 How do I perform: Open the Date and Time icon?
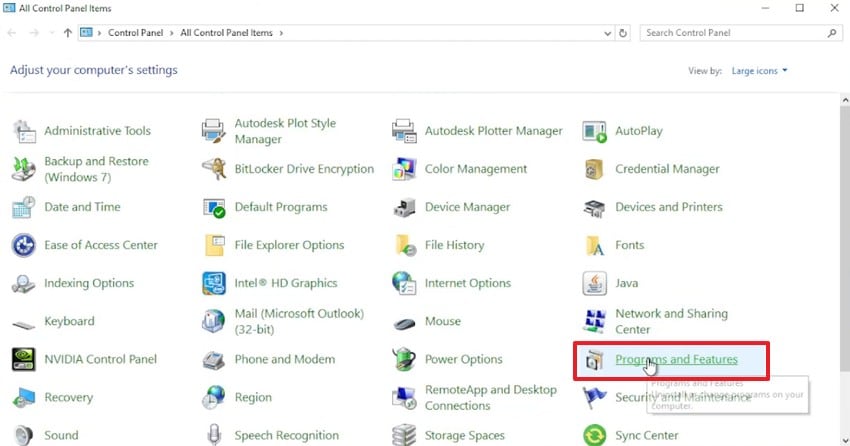(x=24, y=207)
